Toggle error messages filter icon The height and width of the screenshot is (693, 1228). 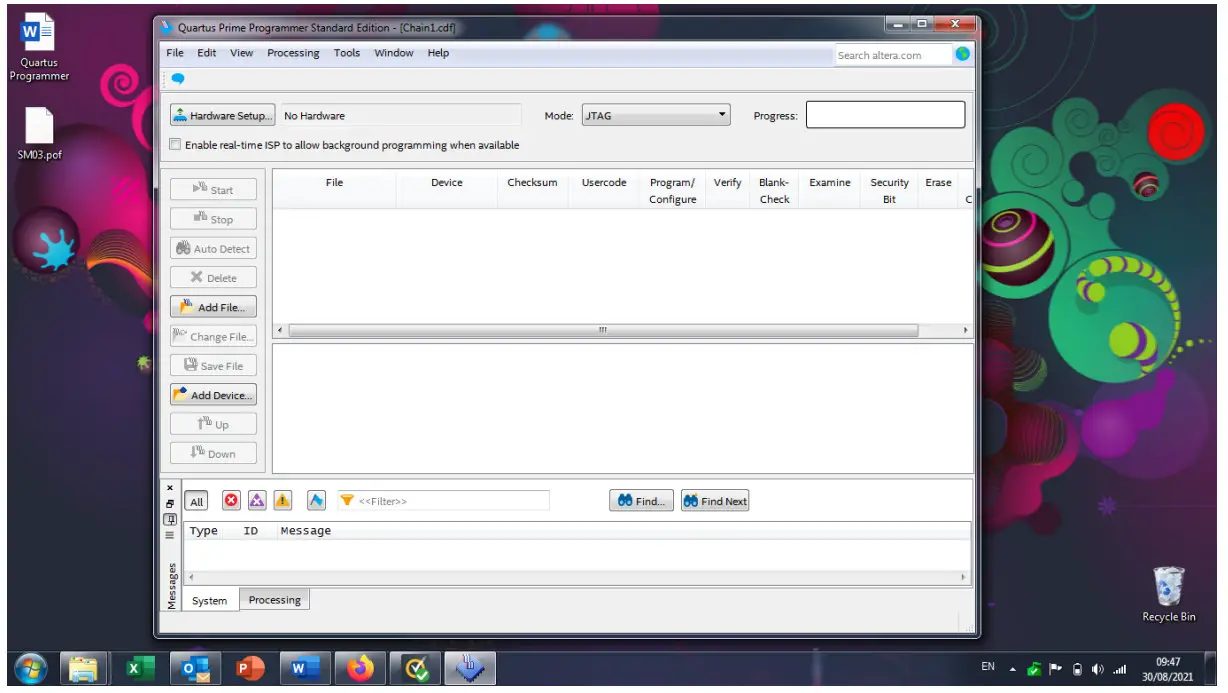click(231, 501)
